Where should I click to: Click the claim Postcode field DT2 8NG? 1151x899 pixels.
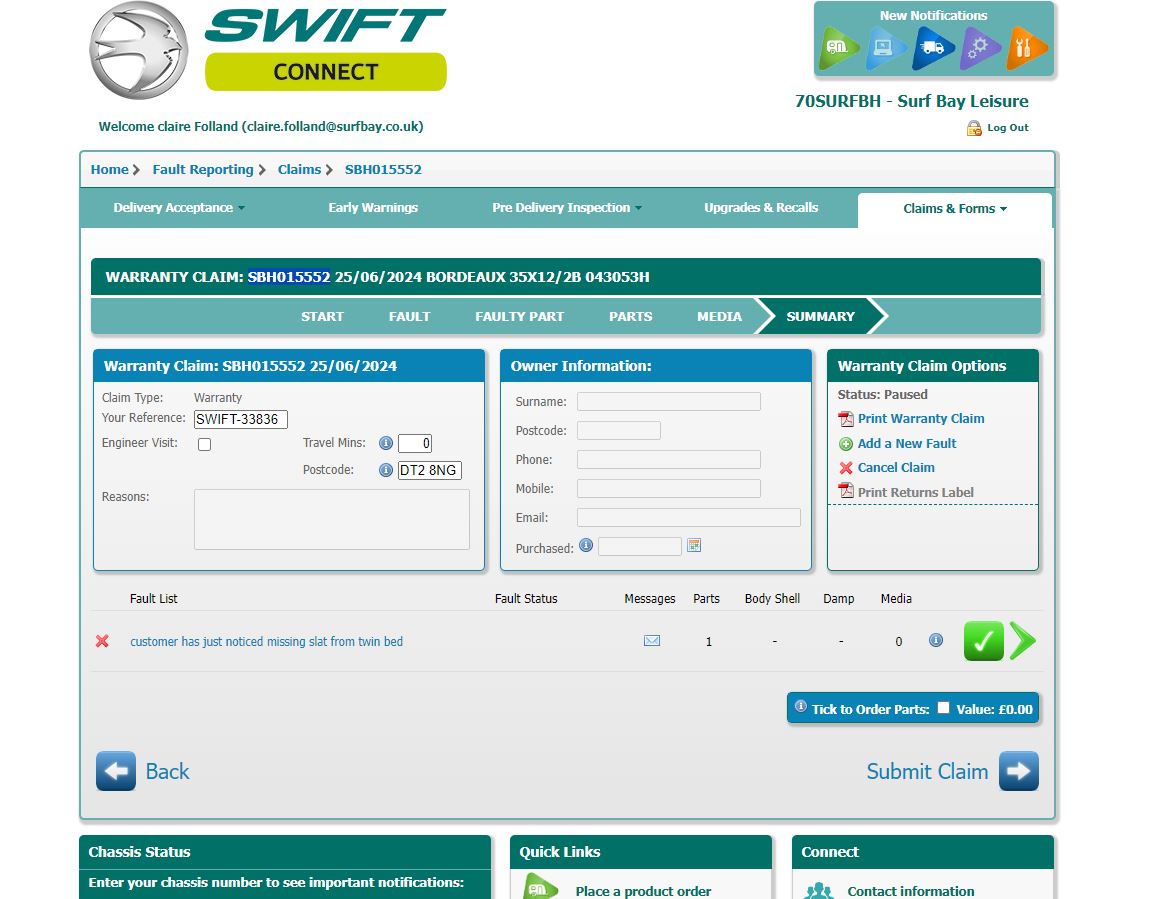click(429, 470)
